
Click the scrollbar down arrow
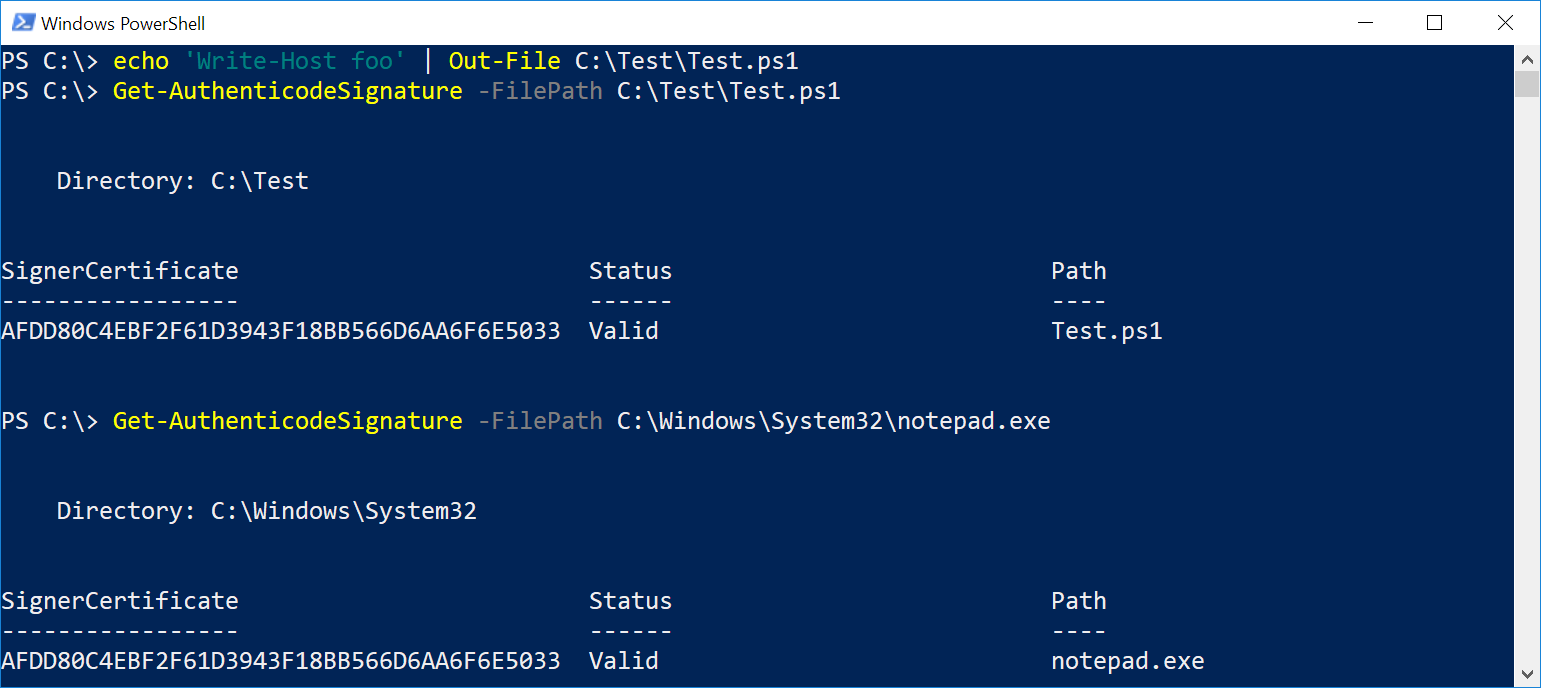point(1527,672)
